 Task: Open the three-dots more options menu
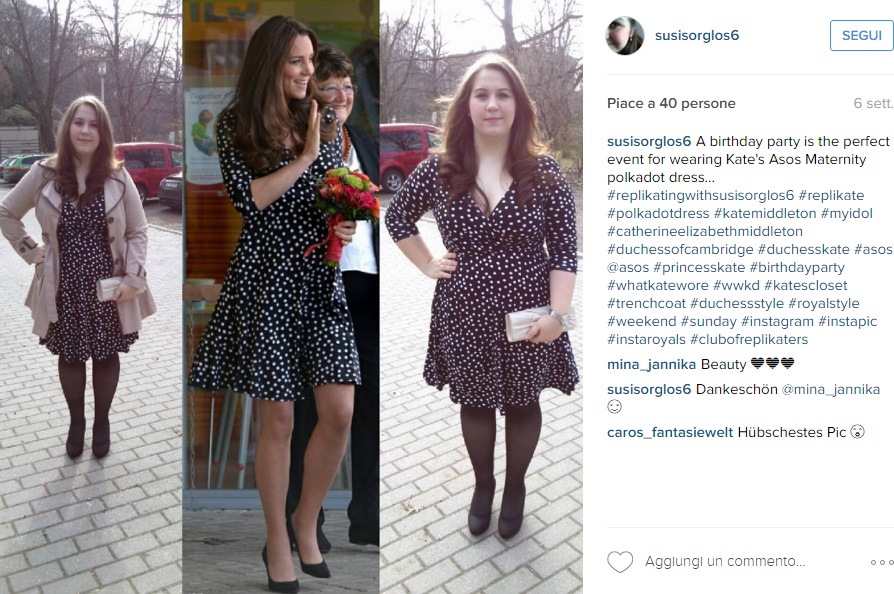882,562
